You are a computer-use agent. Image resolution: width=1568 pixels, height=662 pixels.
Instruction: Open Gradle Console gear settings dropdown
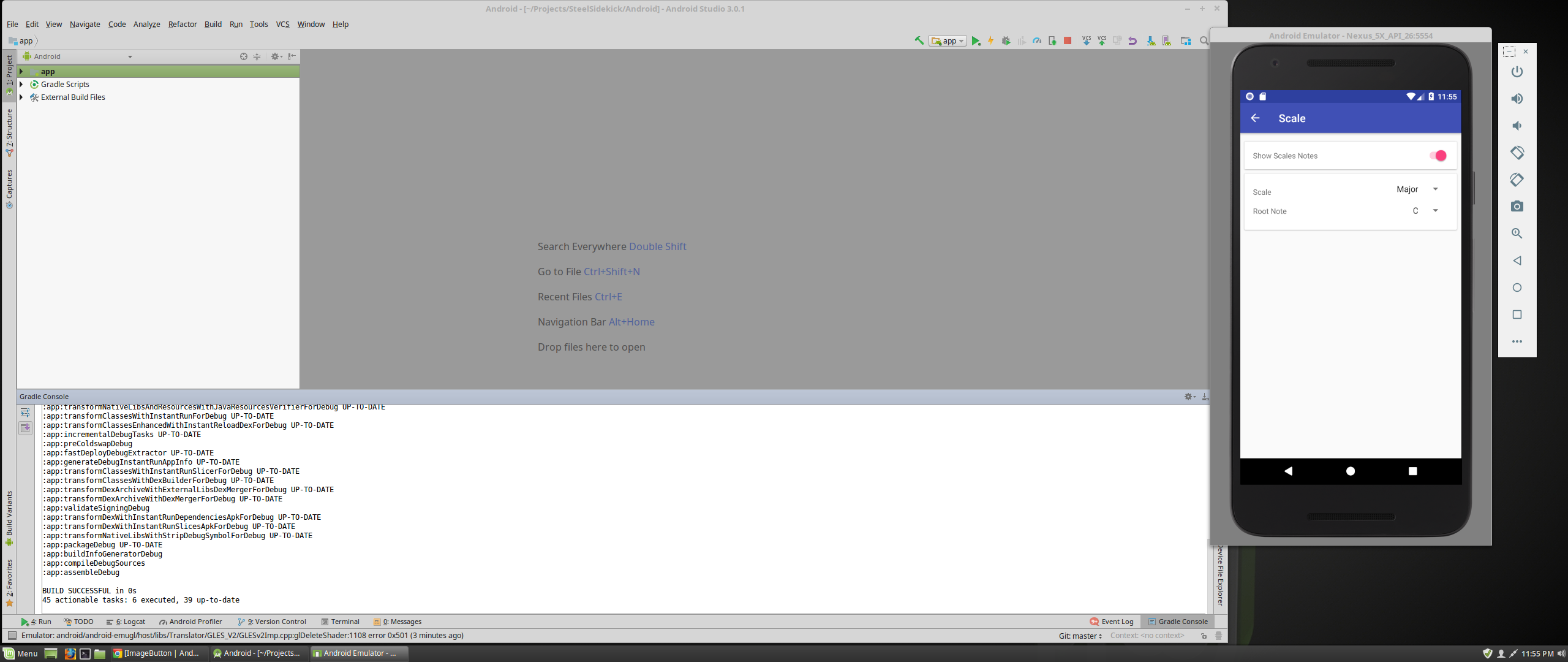(1189, 397)
